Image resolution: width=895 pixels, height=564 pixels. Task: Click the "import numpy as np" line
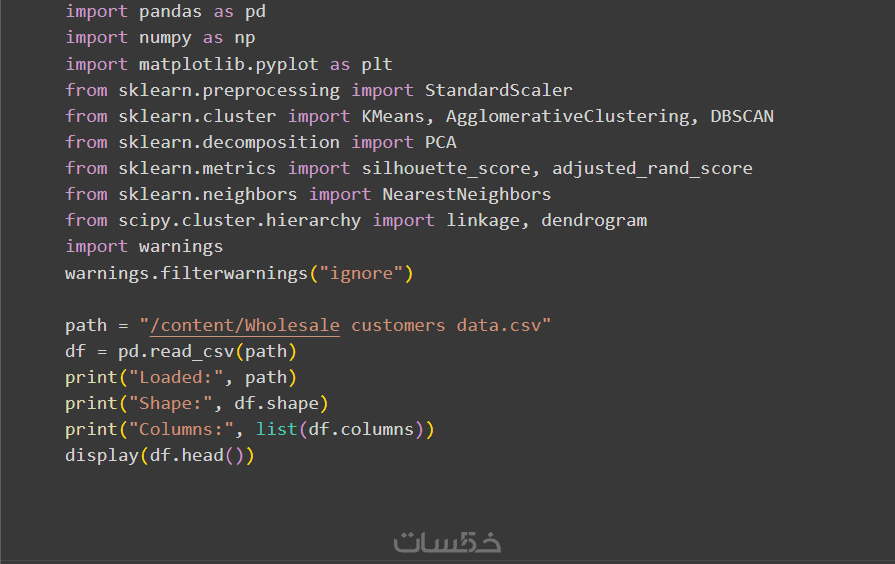coord(160,38)
